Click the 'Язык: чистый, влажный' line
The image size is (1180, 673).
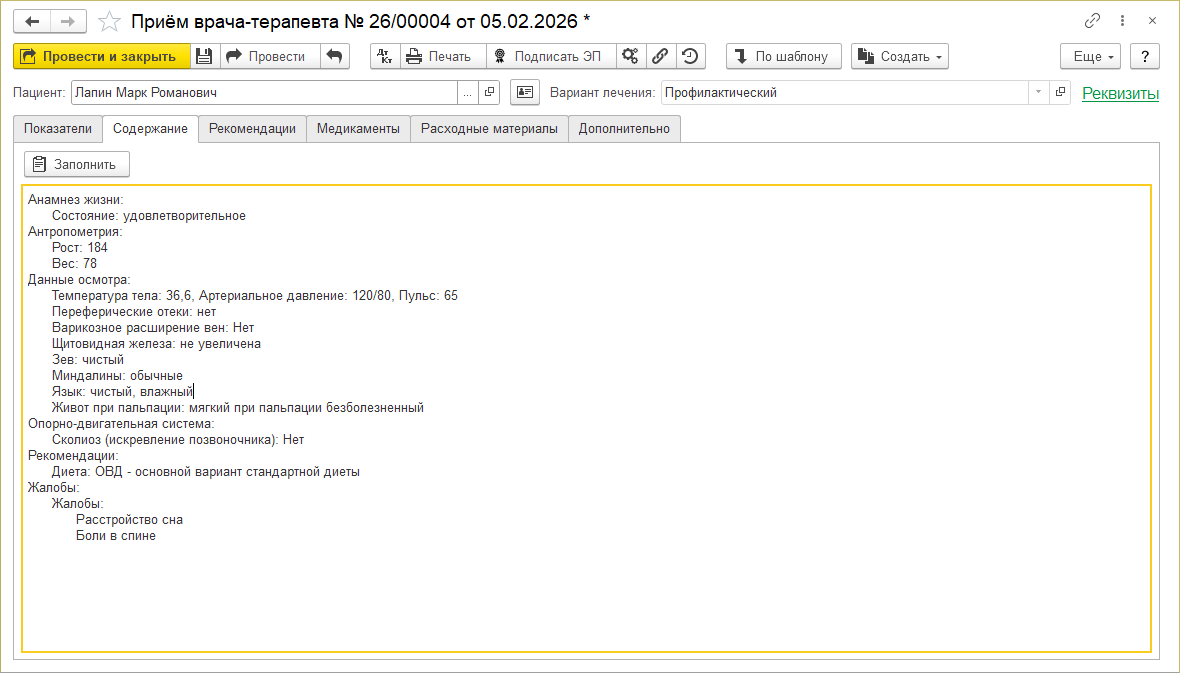click(x=123, y=391)
